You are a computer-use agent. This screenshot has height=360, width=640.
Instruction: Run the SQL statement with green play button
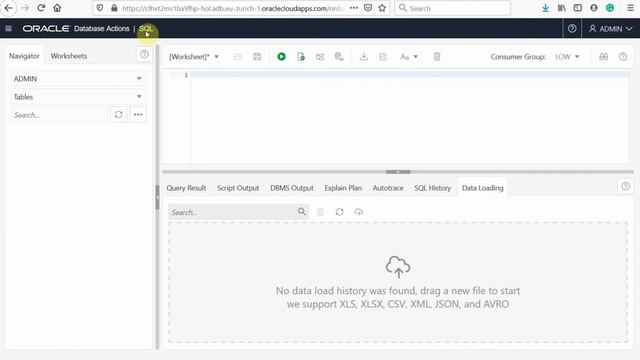tap(281, 57)
